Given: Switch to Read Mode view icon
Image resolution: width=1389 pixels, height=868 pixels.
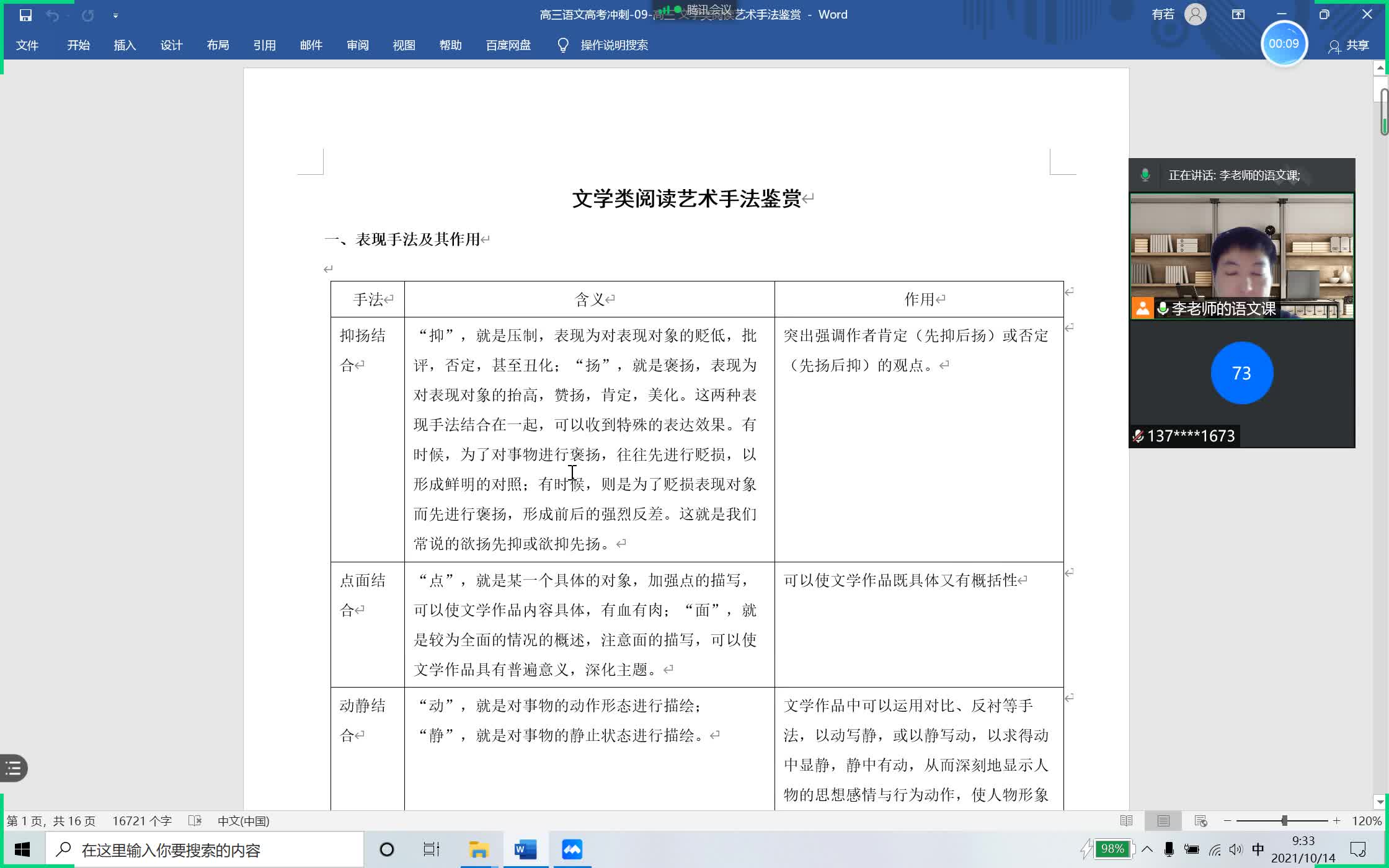Looking at the screenshot, I should [x=1127, y=821].
